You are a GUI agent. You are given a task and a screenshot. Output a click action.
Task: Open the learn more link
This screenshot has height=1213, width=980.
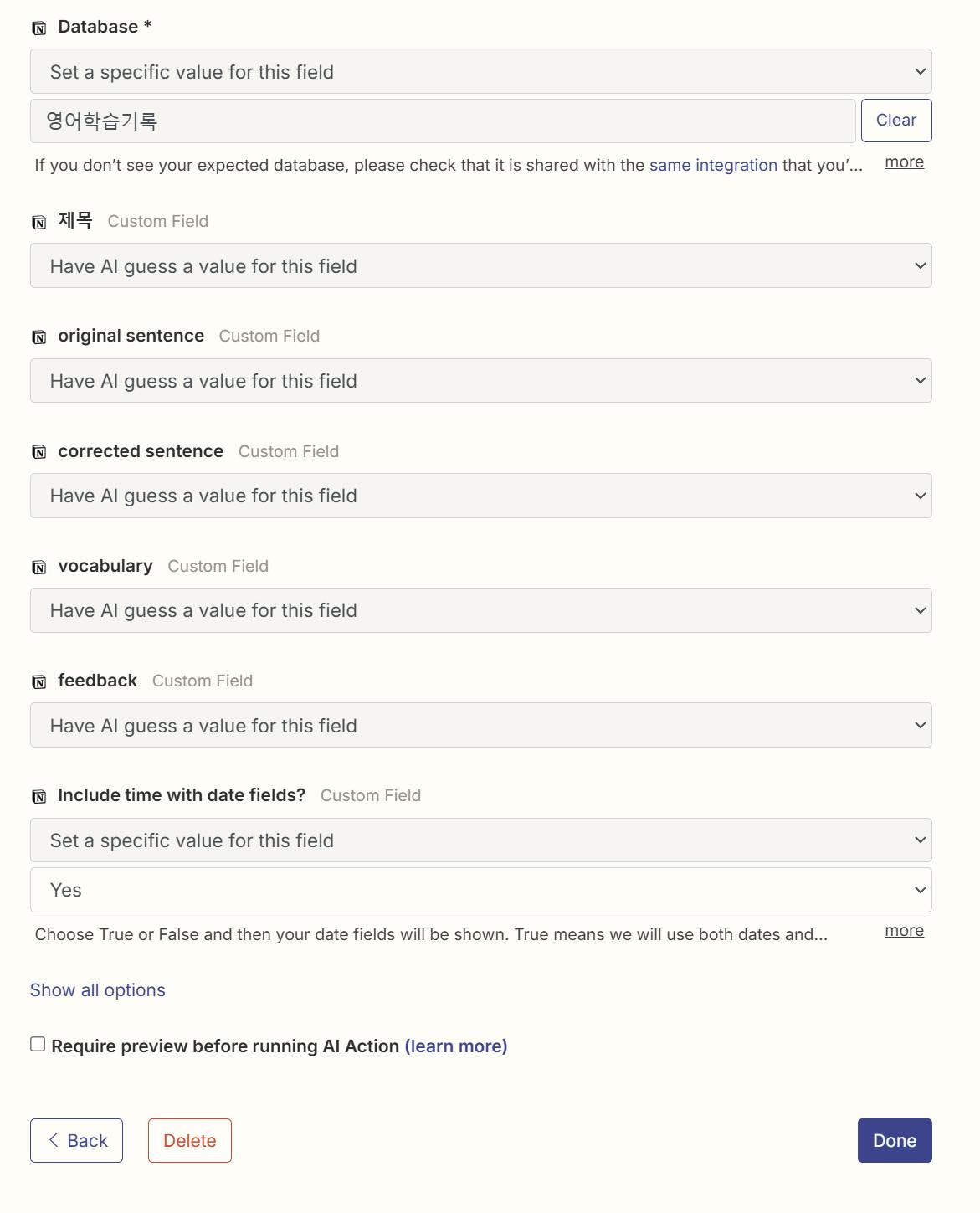pyautogui.click(x=456, y=1046)
